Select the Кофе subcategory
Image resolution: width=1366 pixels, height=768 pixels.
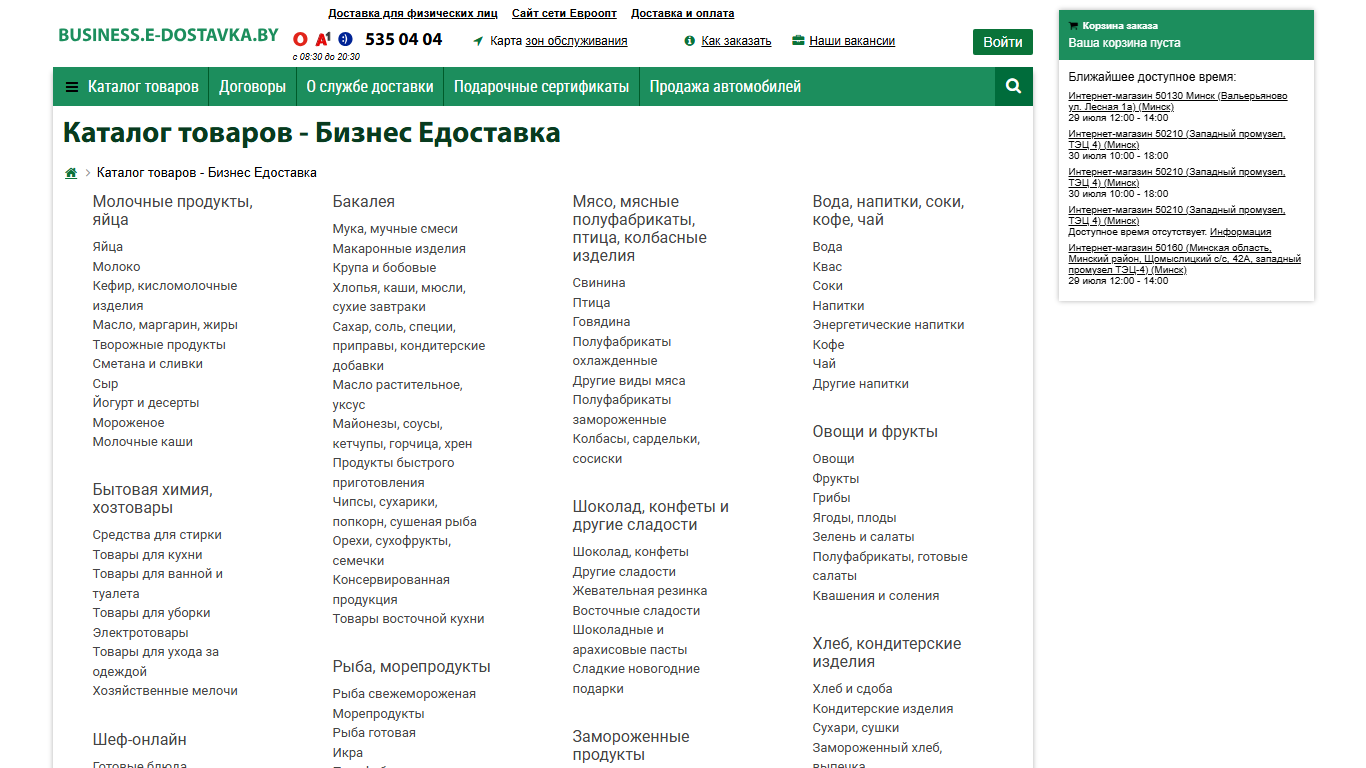(x=828, y=345)
